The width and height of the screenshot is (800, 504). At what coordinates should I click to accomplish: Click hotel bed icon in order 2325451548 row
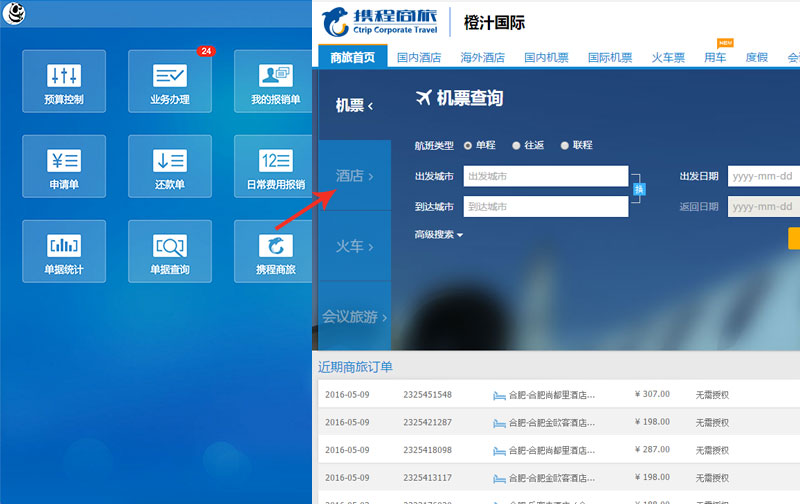[x=499, y=395]
